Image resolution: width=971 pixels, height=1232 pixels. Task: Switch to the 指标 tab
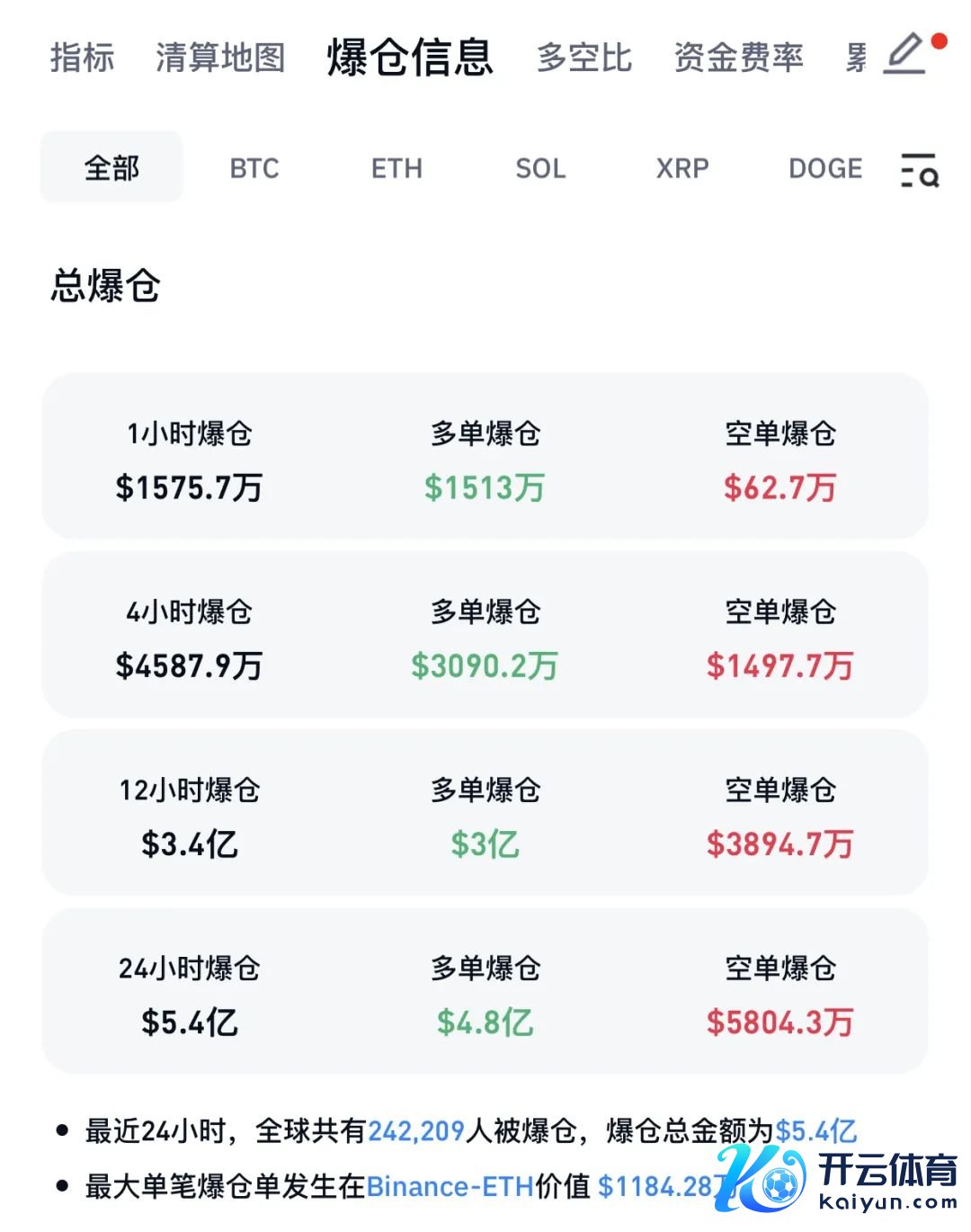tap(82, 58)
